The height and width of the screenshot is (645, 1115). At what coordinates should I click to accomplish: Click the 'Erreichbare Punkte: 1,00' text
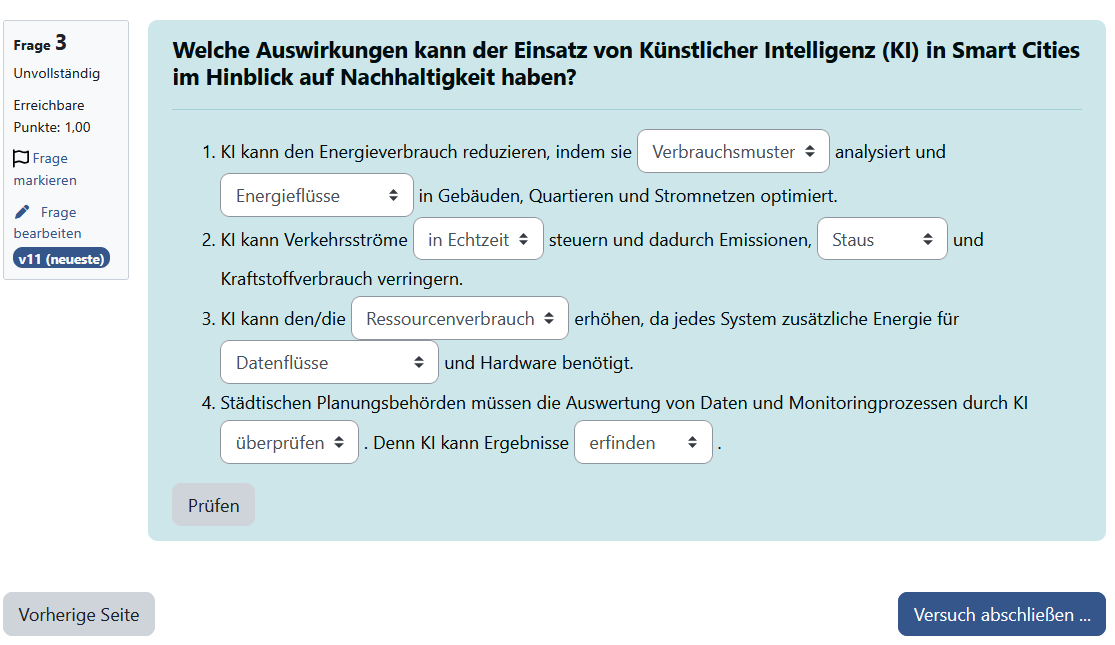tap(52, 116)
